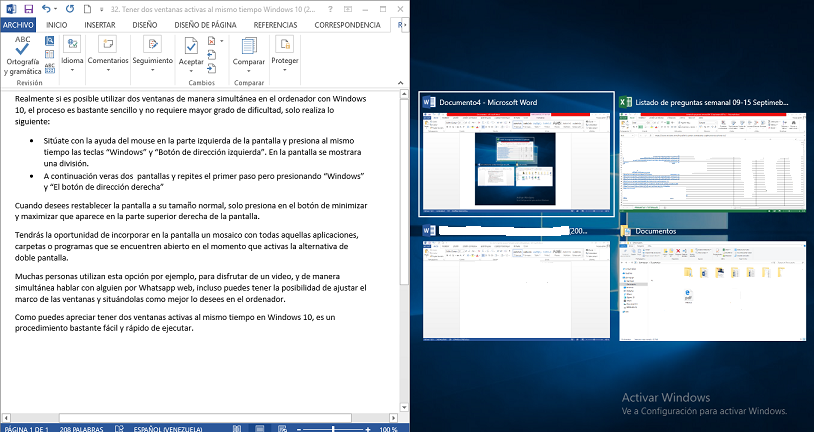Screen dimensions: 814x432
Task: Open the REFERENCIAS tab
Action: click(x=275, y=25)
